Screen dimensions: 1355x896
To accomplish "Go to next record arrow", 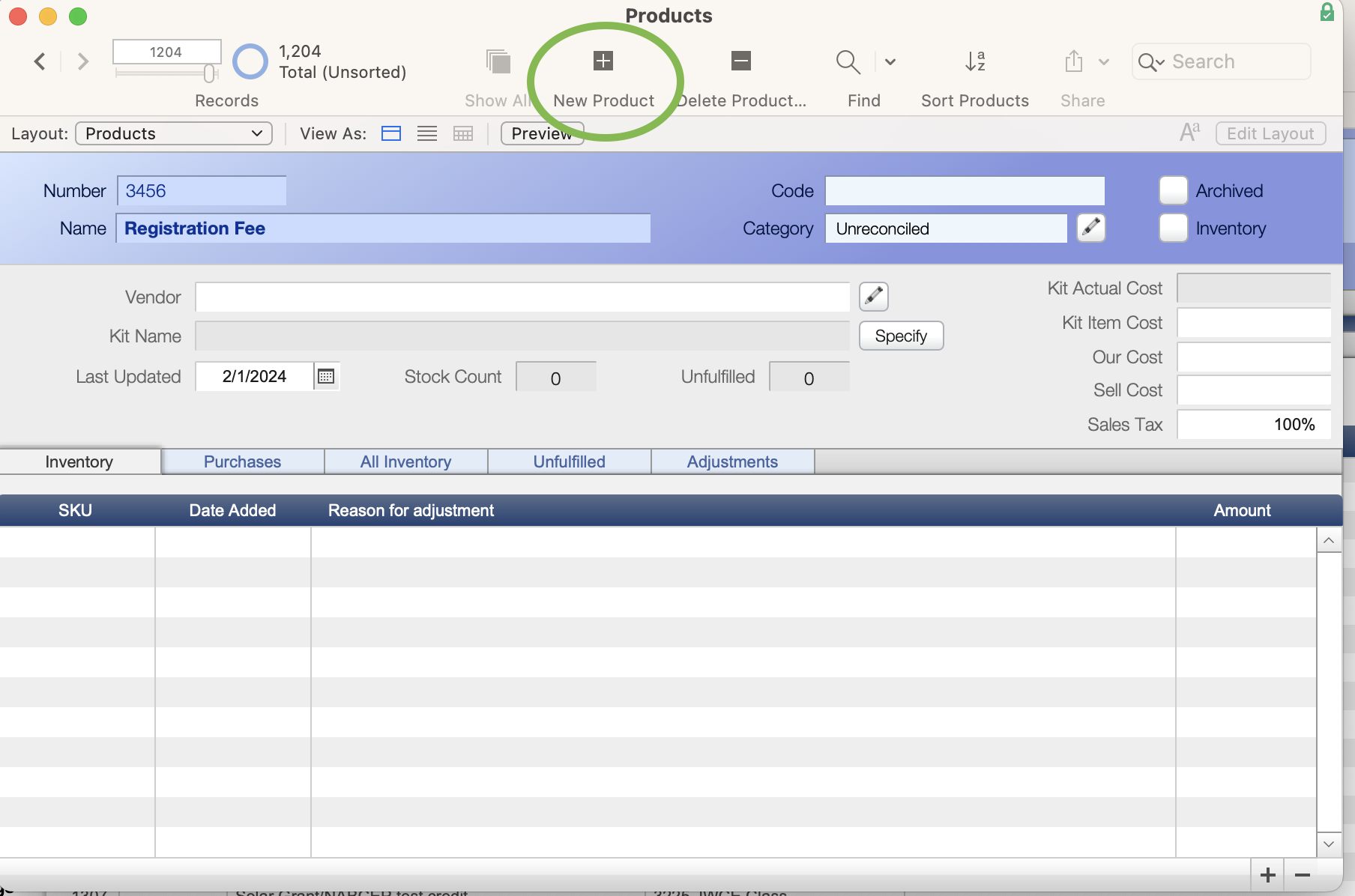I will (82, 61).
